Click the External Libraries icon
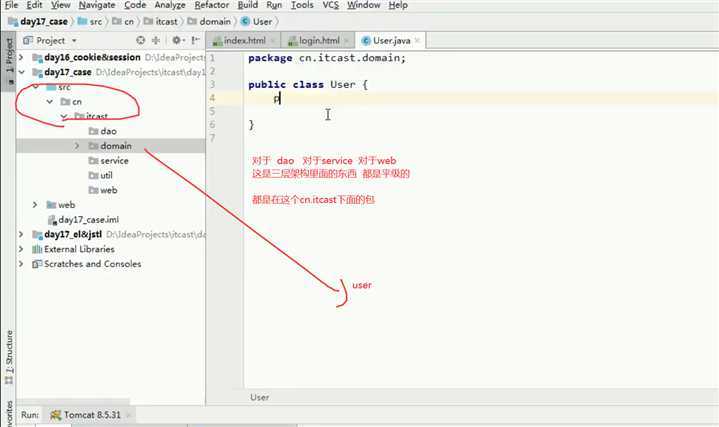Screen dimensions: 719x427 [37, 249]
